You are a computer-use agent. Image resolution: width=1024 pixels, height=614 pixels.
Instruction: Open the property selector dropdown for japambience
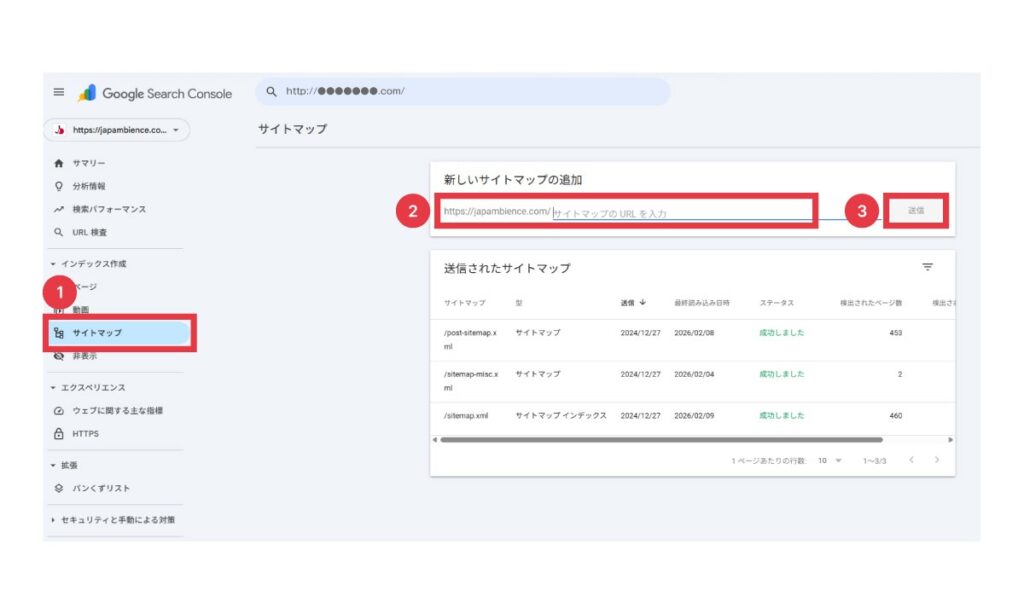[115, 129]
